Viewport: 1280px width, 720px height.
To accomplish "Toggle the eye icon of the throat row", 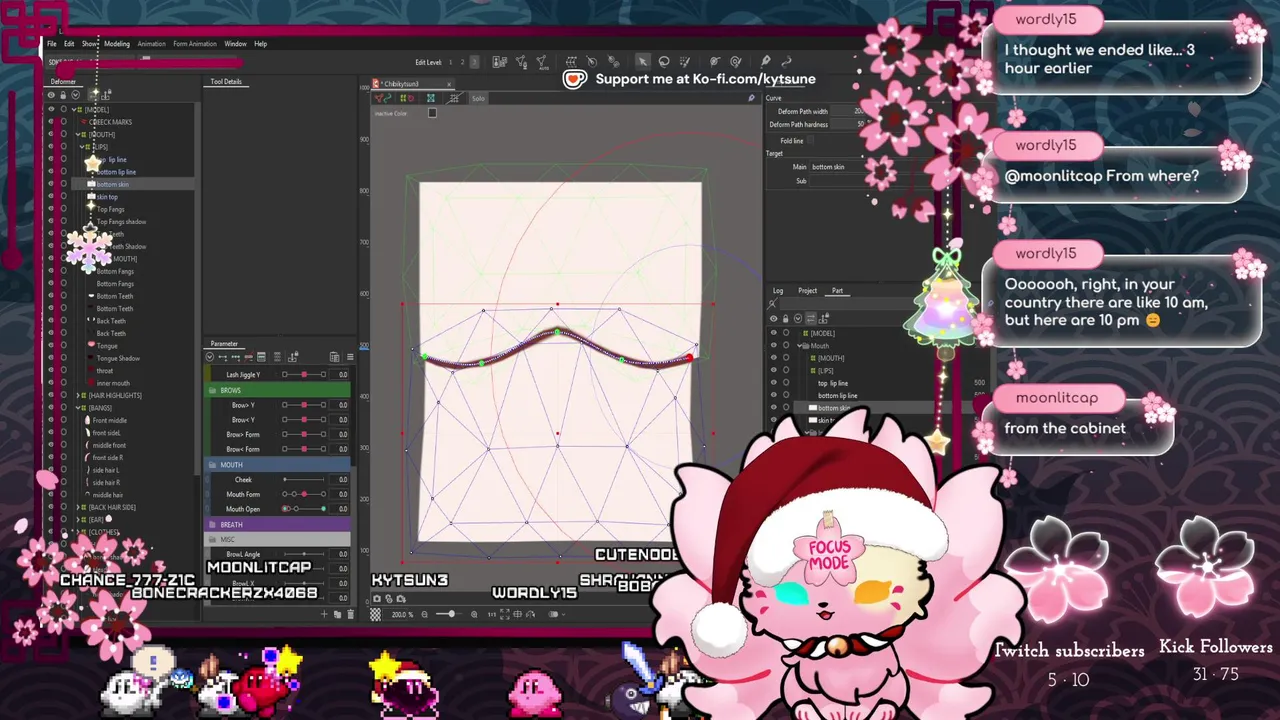I will [x=51, y=370].
